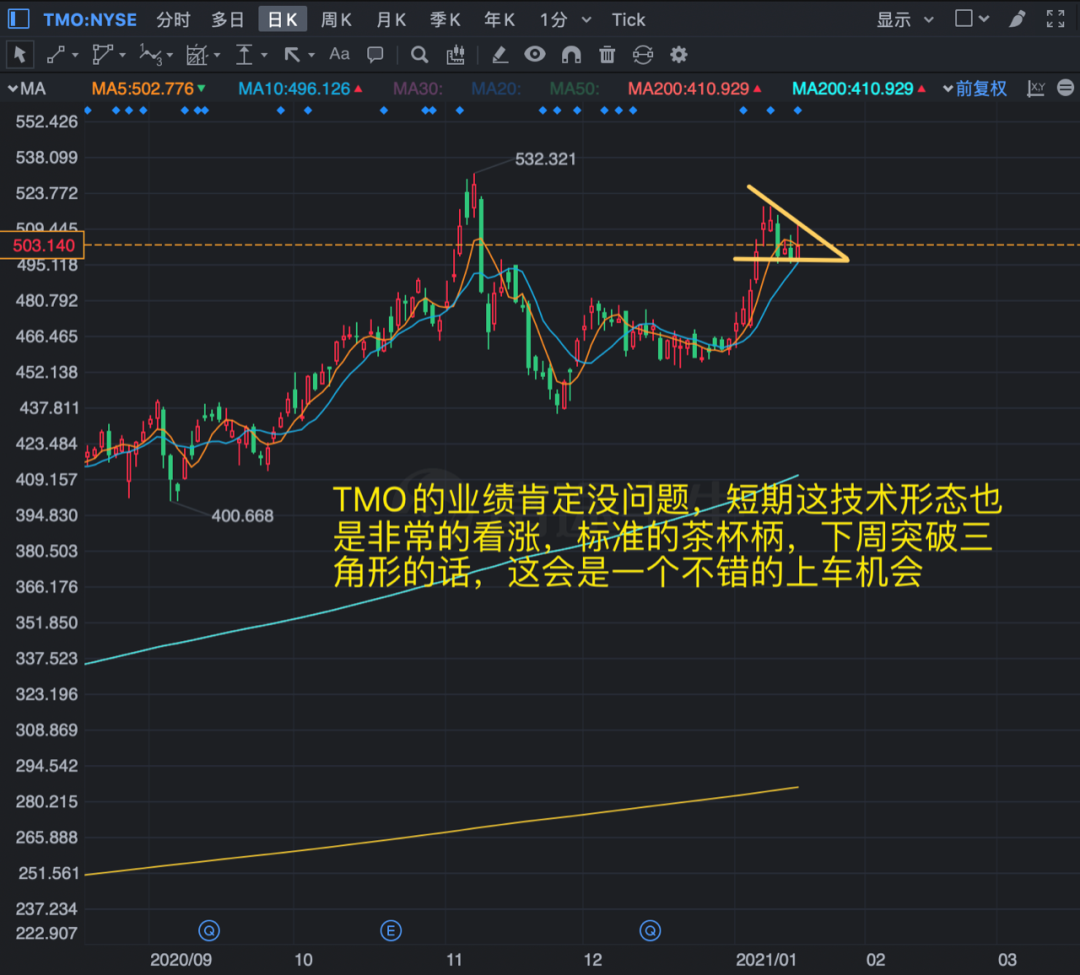Enter fullscreen with the expand icon

[x=1055, y=19]
